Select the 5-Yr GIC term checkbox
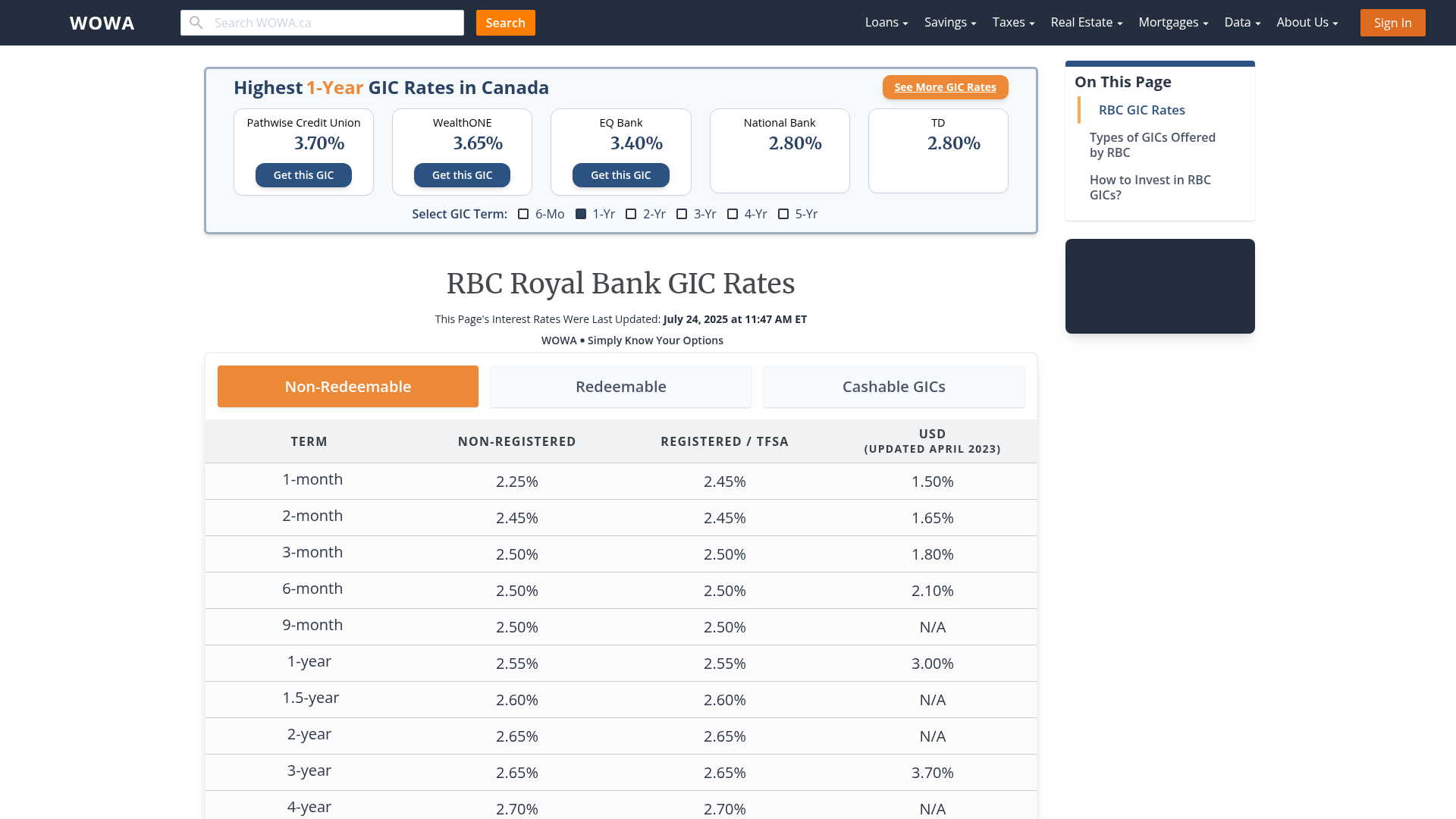1456x819 pixels. tap(783, 214)
